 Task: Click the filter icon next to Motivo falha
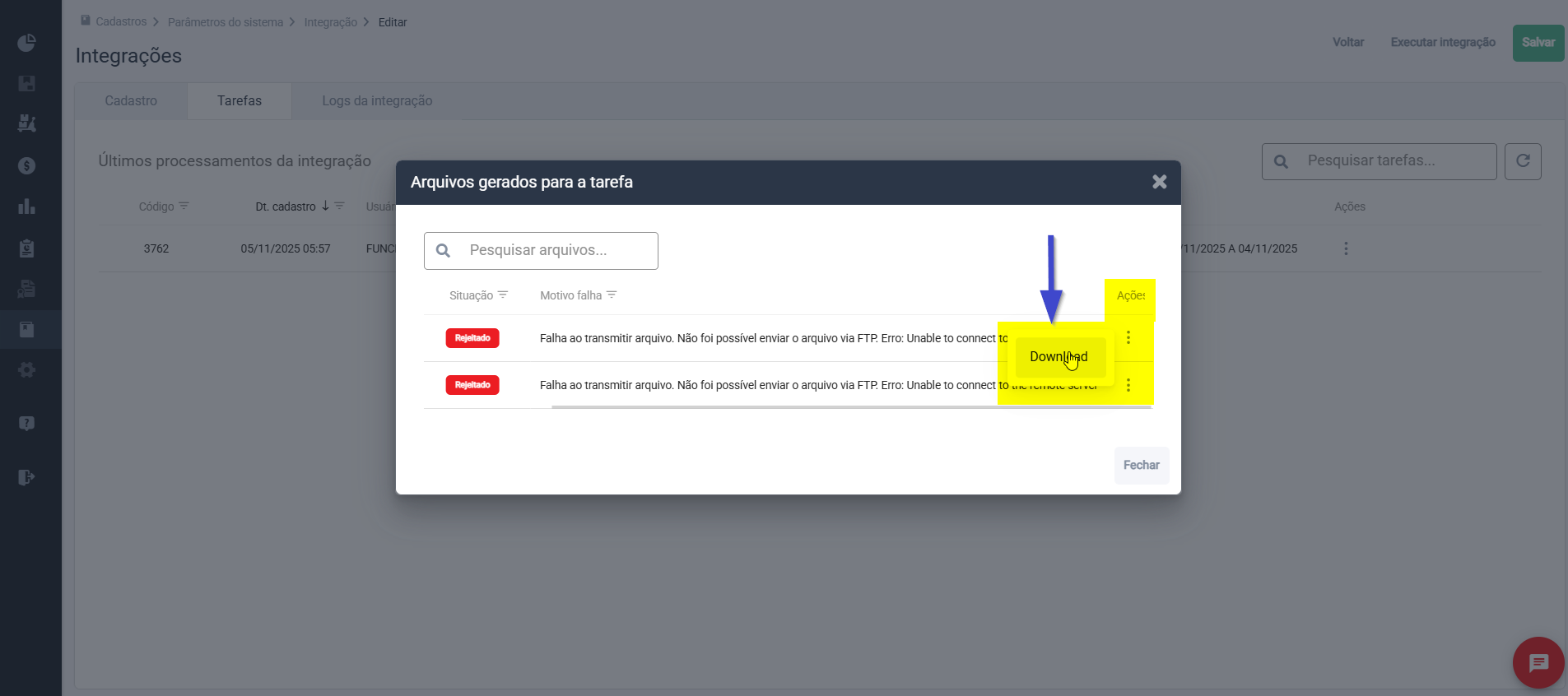pos(612,295)
